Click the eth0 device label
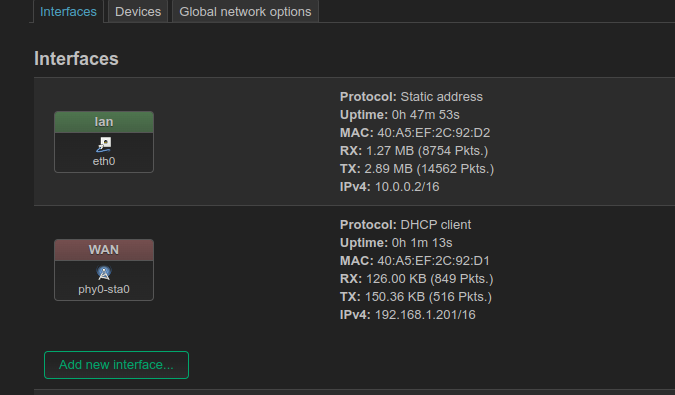Screen dimensions: 675x395 [x=104, y=161]
